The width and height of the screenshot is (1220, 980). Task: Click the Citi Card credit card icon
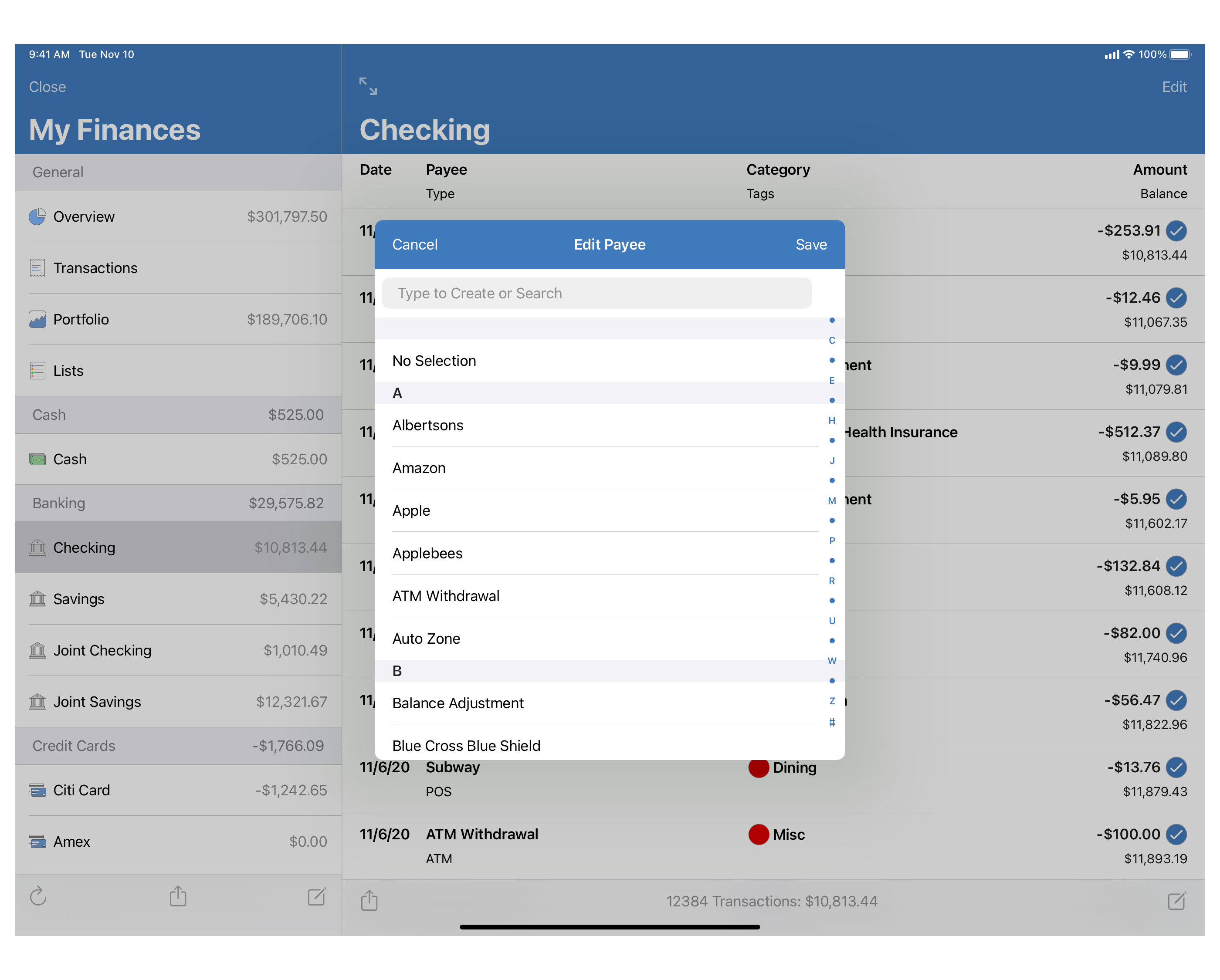(x=37, y=790)
